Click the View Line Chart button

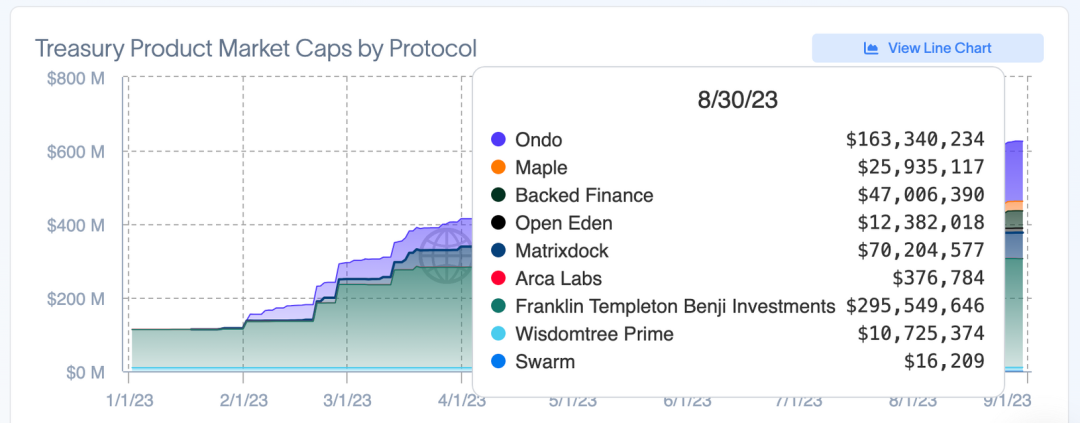(927, 48)
